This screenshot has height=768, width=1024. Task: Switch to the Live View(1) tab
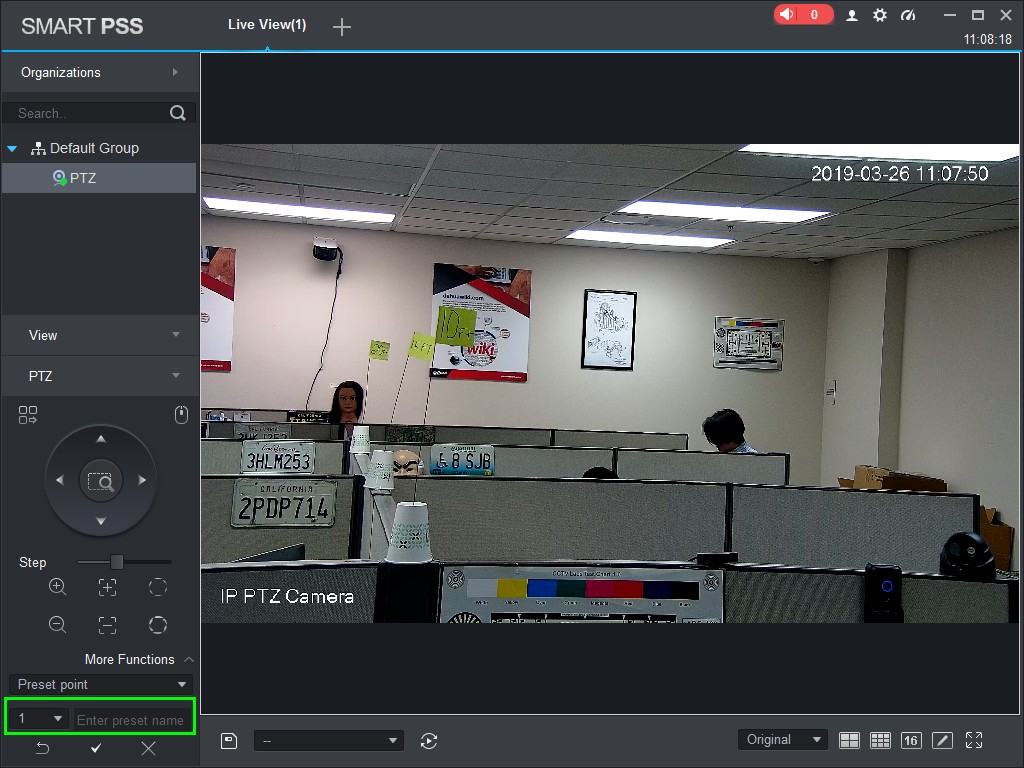[x=267, y=25]
